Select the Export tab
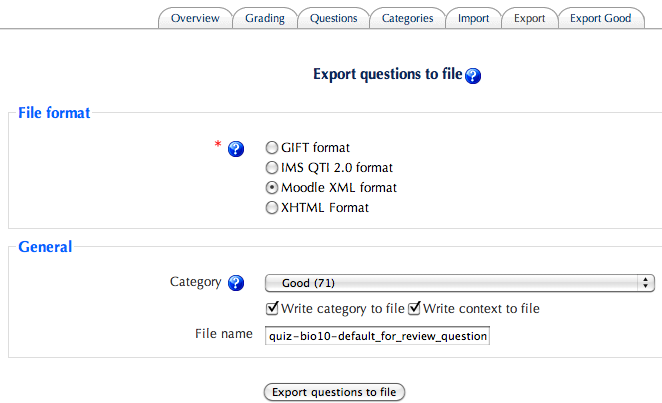Screen dimensions: 662x403 coord(529,18)
